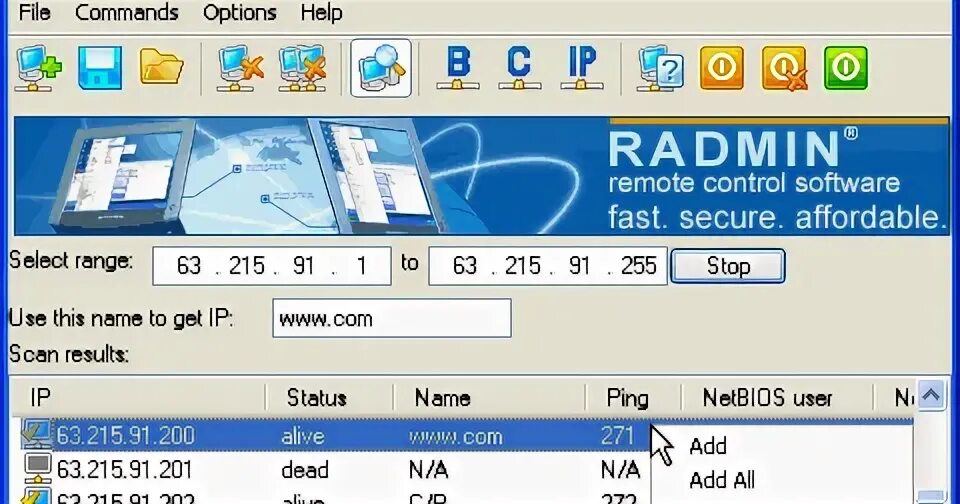Click computer icon of row 63.215.91.201
Image resolution: width=960 pixels, height=504 pixels.
(x=37, y=469)
